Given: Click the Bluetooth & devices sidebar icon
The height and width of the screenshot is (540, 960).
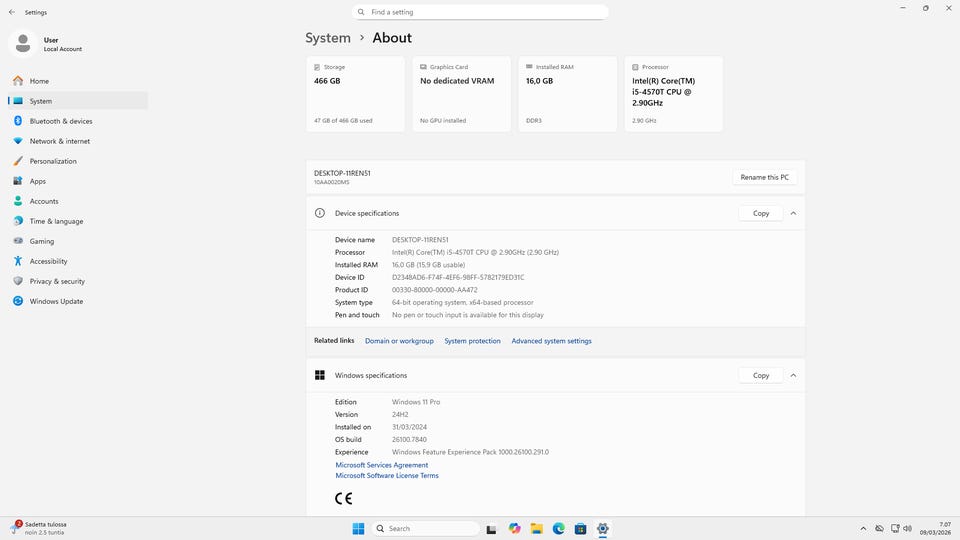Looking at the screenshot, I should [18, 121].
